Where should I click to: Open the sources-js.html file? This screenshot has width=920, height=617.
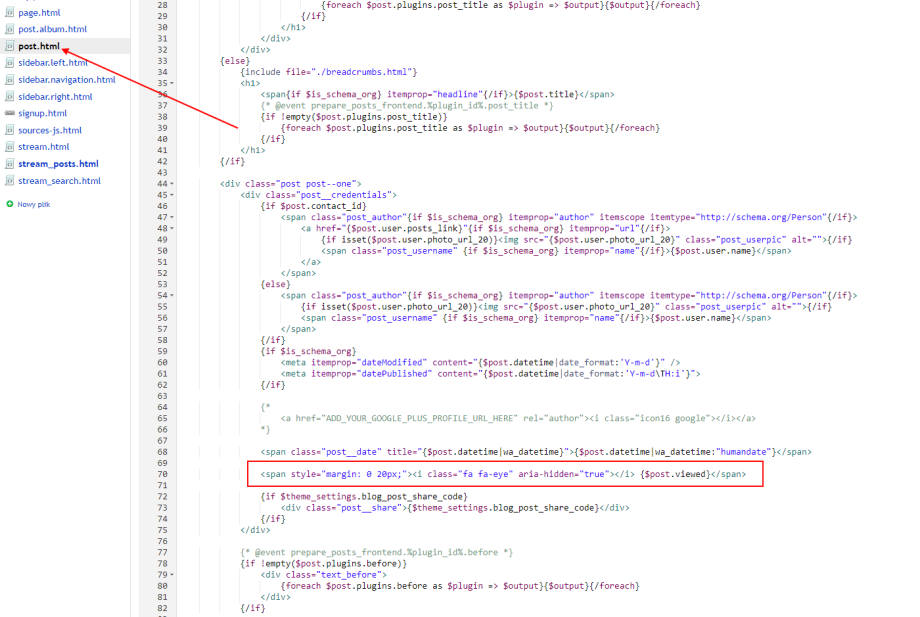(x=50, y=130)
